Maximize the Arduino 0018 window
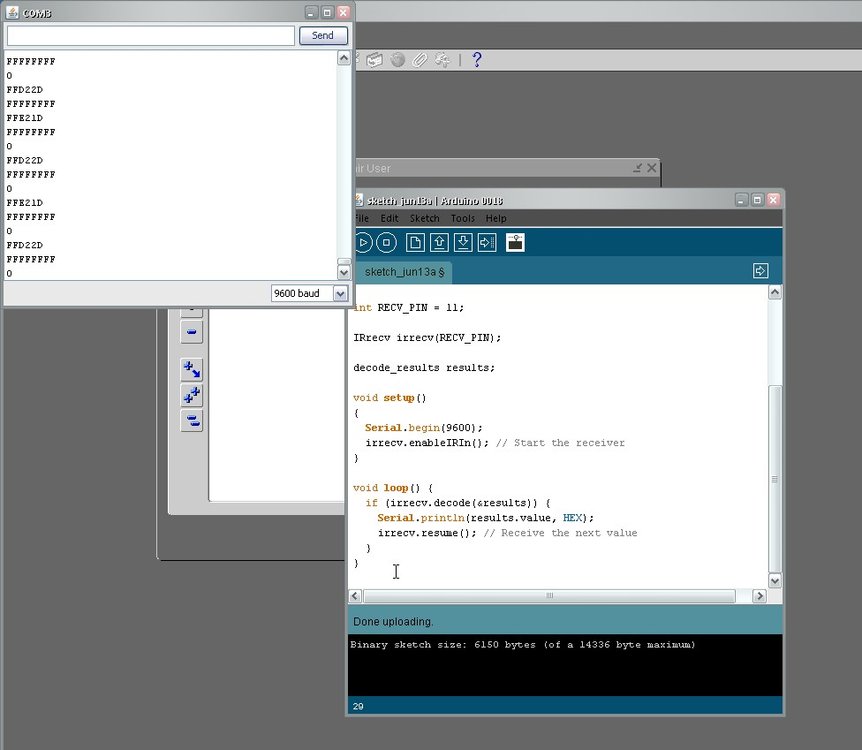Viewport: 862px width, 750px height. click(757, 200)
